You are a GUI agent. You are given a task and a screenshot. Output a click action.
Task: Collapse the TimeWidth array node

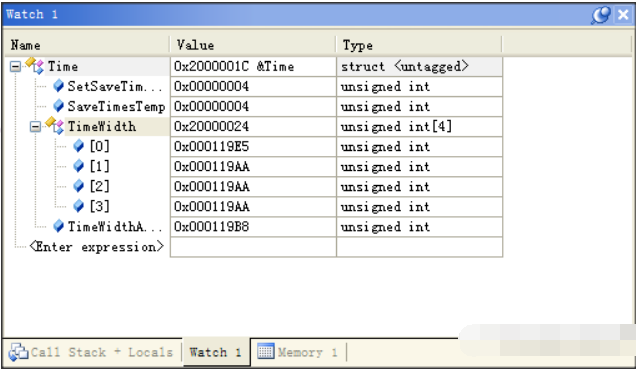pos(35,127)
